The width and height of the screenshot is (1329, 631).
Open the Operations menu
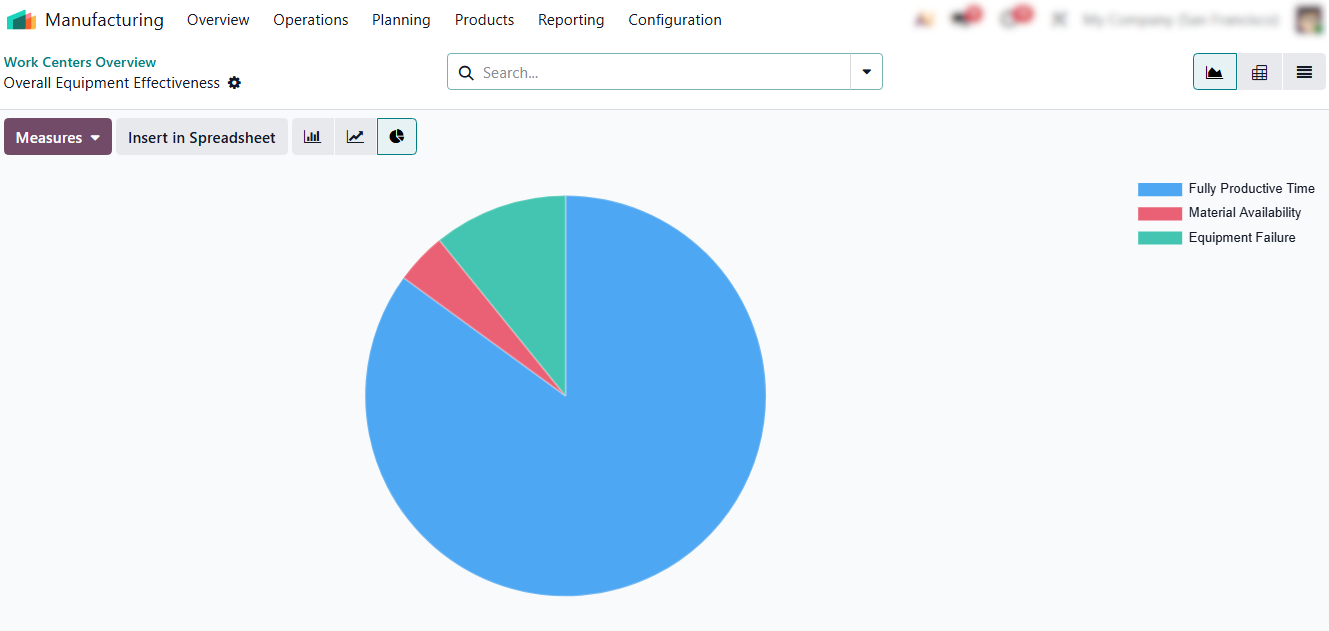pos(311,20)
